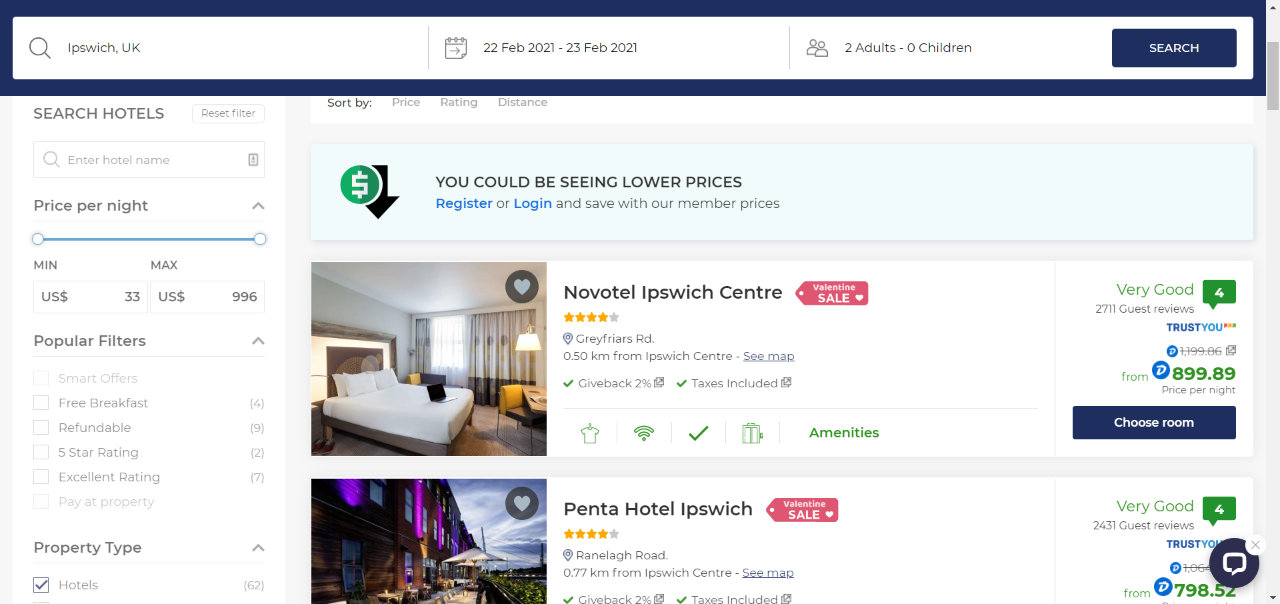This screenshot has height=604, width=1280.
Task: Click the info icon beside the 1,199.86 price
Action: (x=1231, y=351)
